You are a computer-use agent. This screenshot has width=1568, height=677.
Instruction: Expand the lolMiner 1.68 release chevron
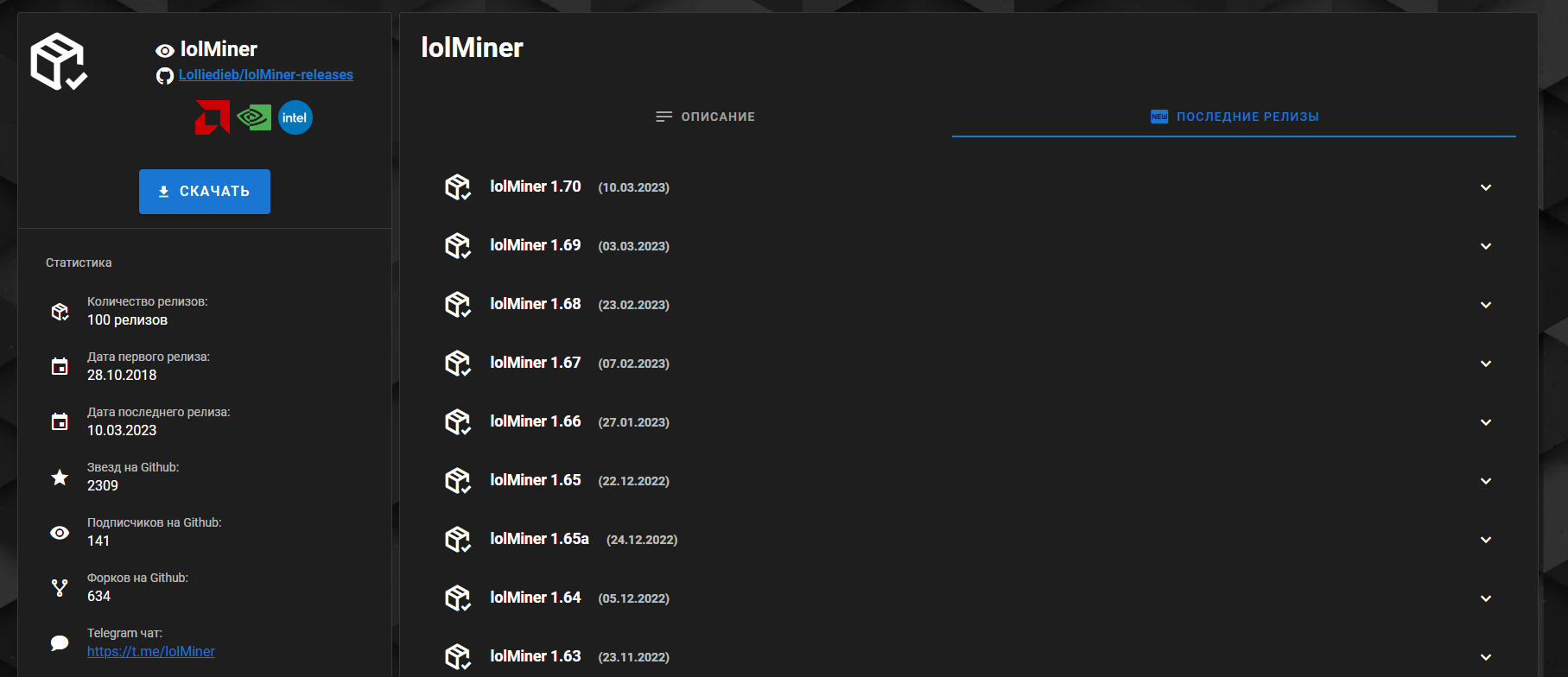coord(1486,305)
